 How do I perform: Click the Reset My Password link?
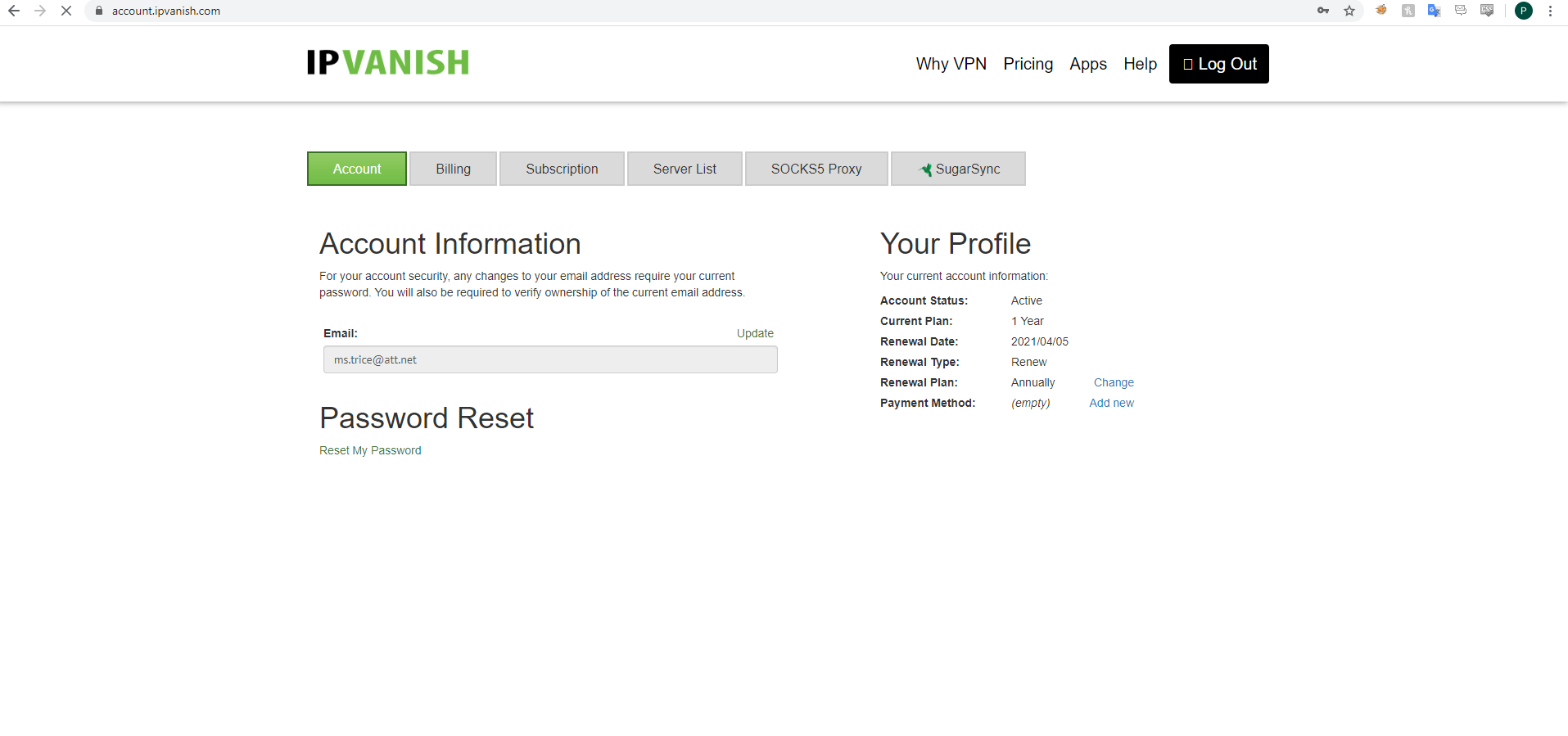[370, 450]
